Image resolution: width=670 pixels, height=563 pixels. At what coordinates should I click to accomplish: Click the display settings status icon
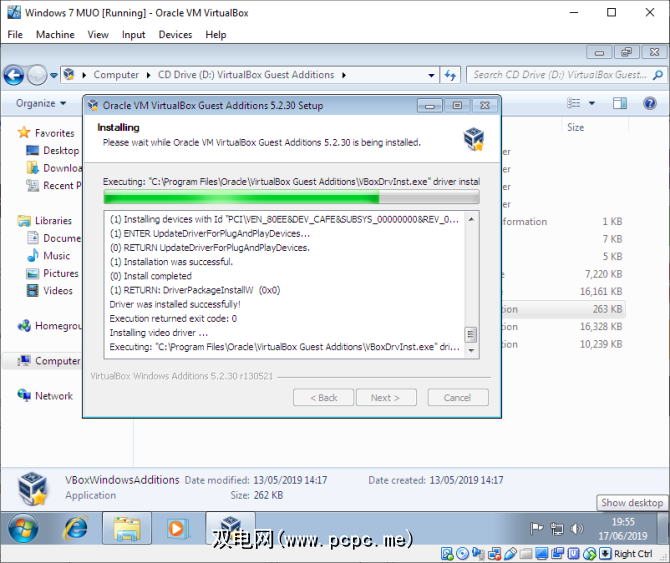pyautogui.click(x=541, y=554)
